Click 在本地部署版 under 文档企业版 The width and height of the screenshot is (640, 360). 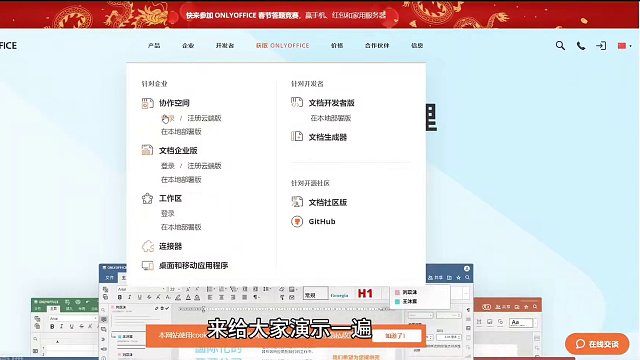[x=181, y=180]
